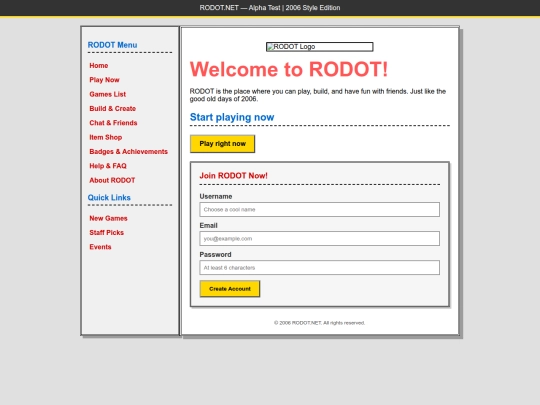Click the Username field label
This screenshot has height=405, width=540.
pos(216,196)
